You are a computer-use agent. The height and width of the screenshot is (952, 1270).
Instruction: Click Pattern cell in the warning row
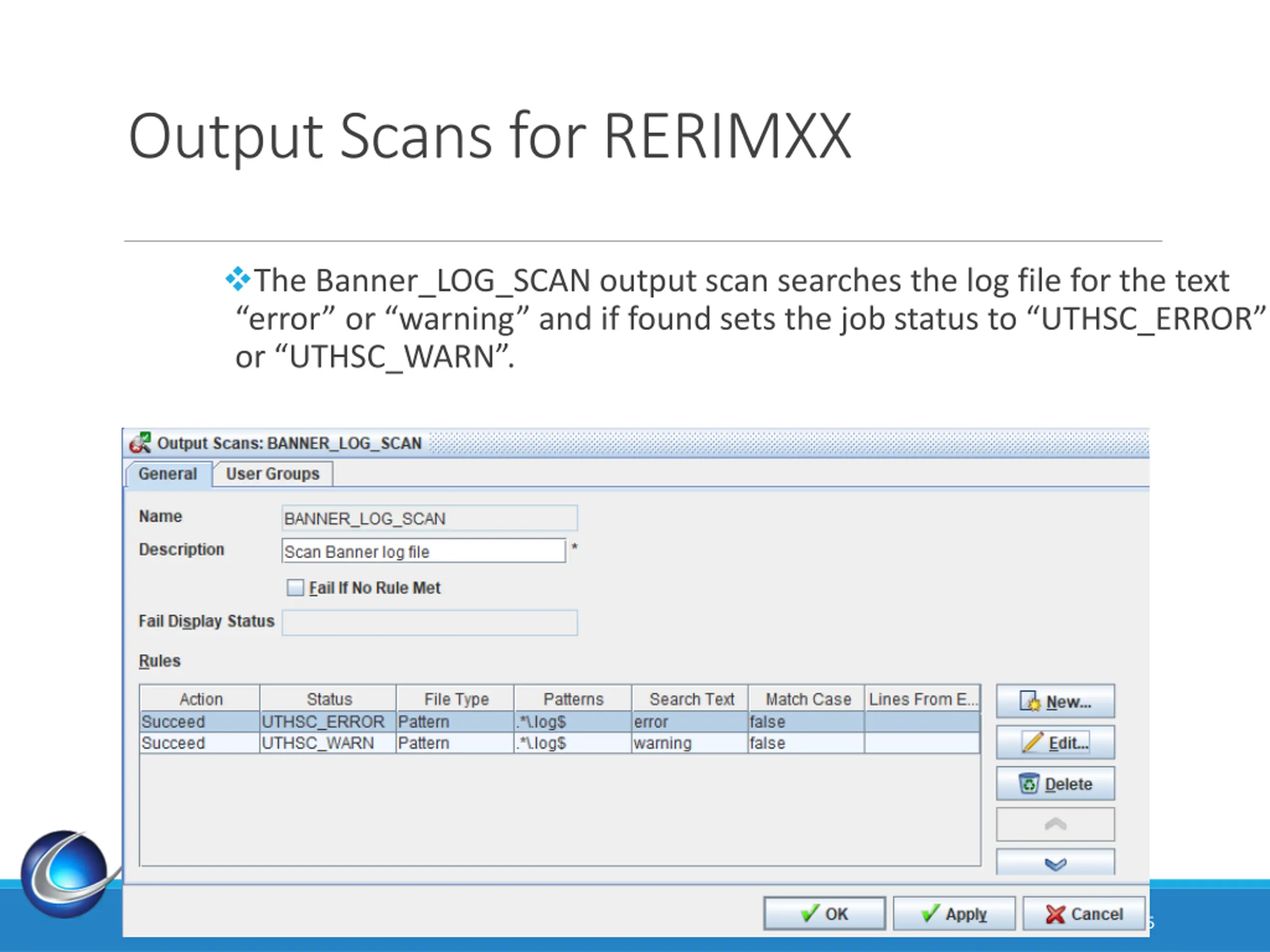pyautogui.click(x=455, y=743)
